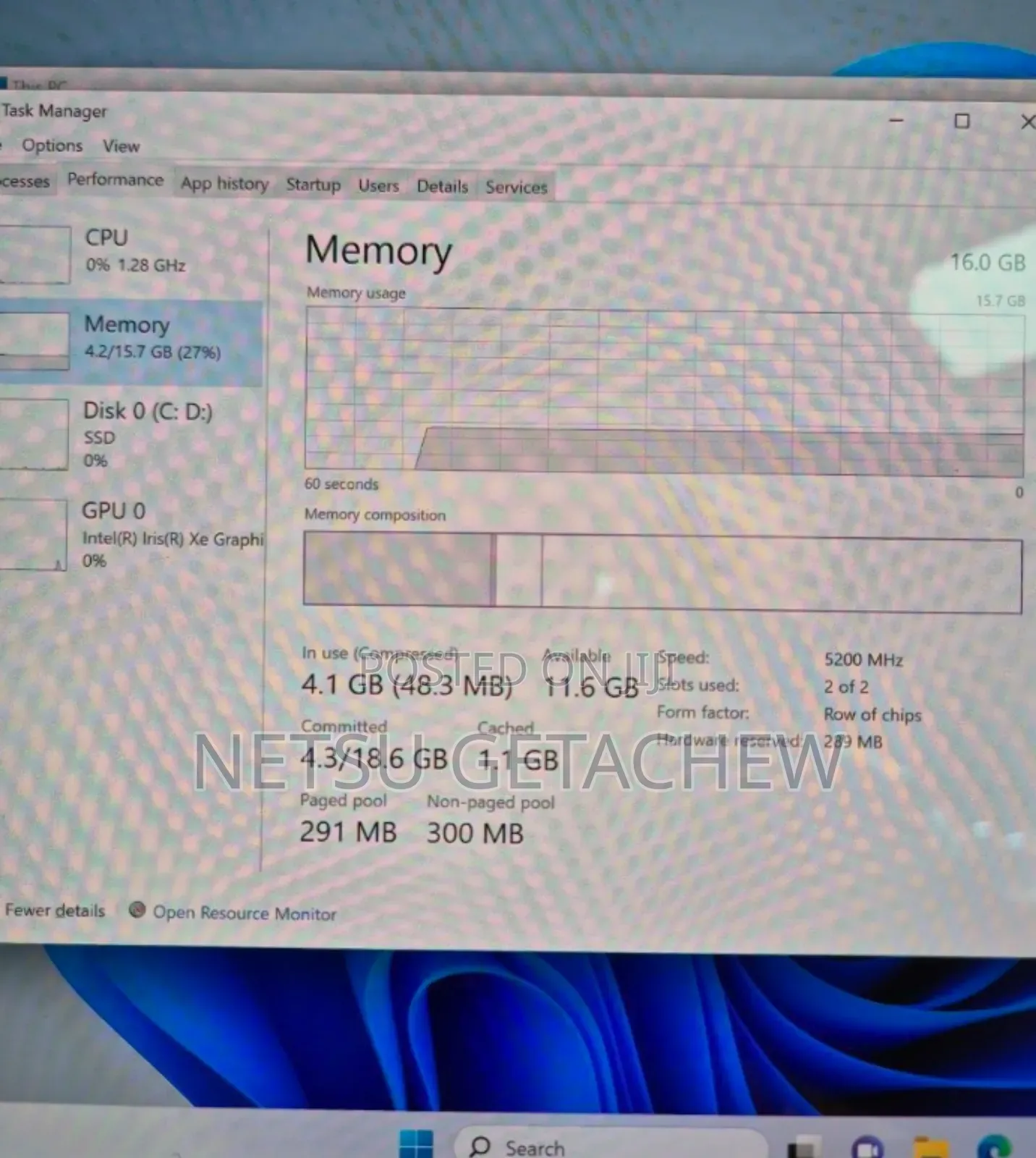
Task: Switch to the Performance tab
Action: tap(116, 179)
